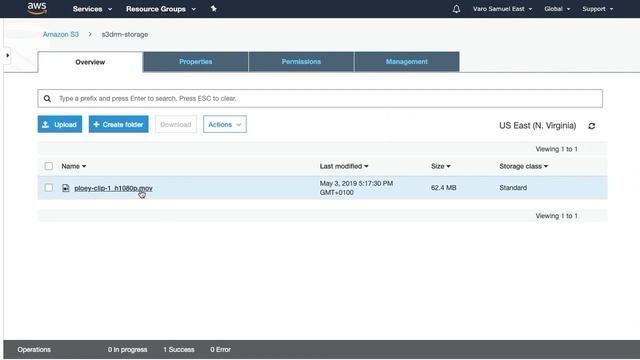The height and width of the screenshot is (360, 640).
Task: Open the Resource Groups dropdown
Action: pyautogui.click(x=161, y=9)
